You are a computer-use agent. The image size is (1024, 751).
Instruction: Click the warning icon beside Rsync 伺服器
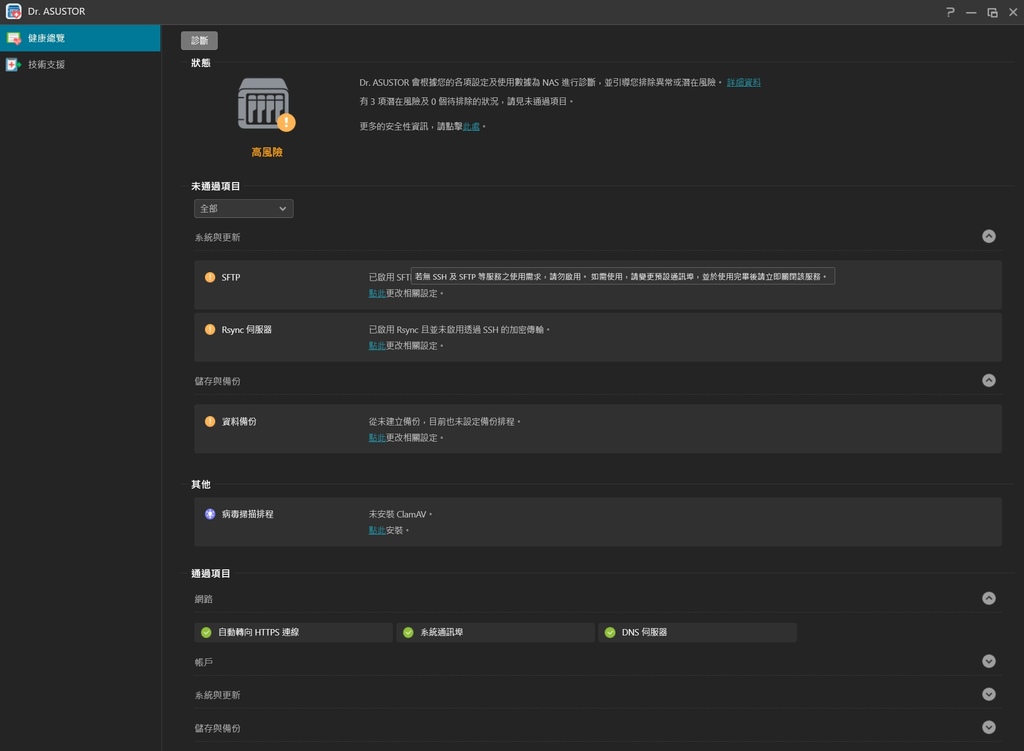click(210, 330)
